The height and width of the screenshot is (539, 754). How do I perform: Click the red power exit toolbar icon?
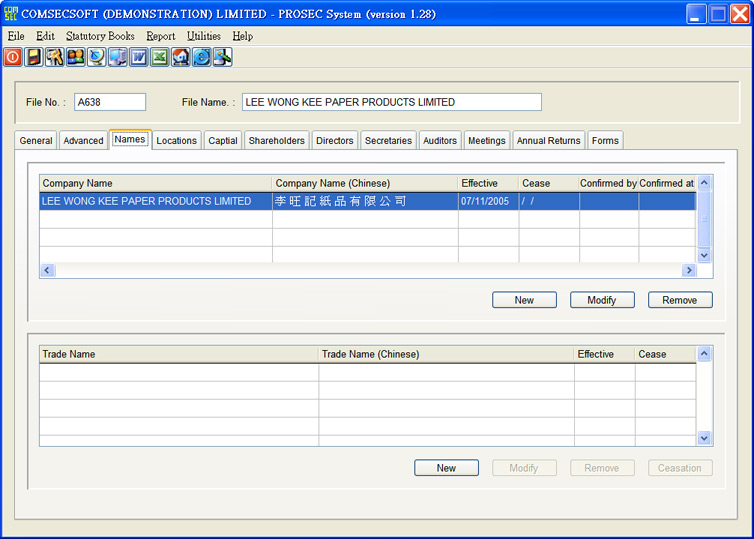coord(12,57)
